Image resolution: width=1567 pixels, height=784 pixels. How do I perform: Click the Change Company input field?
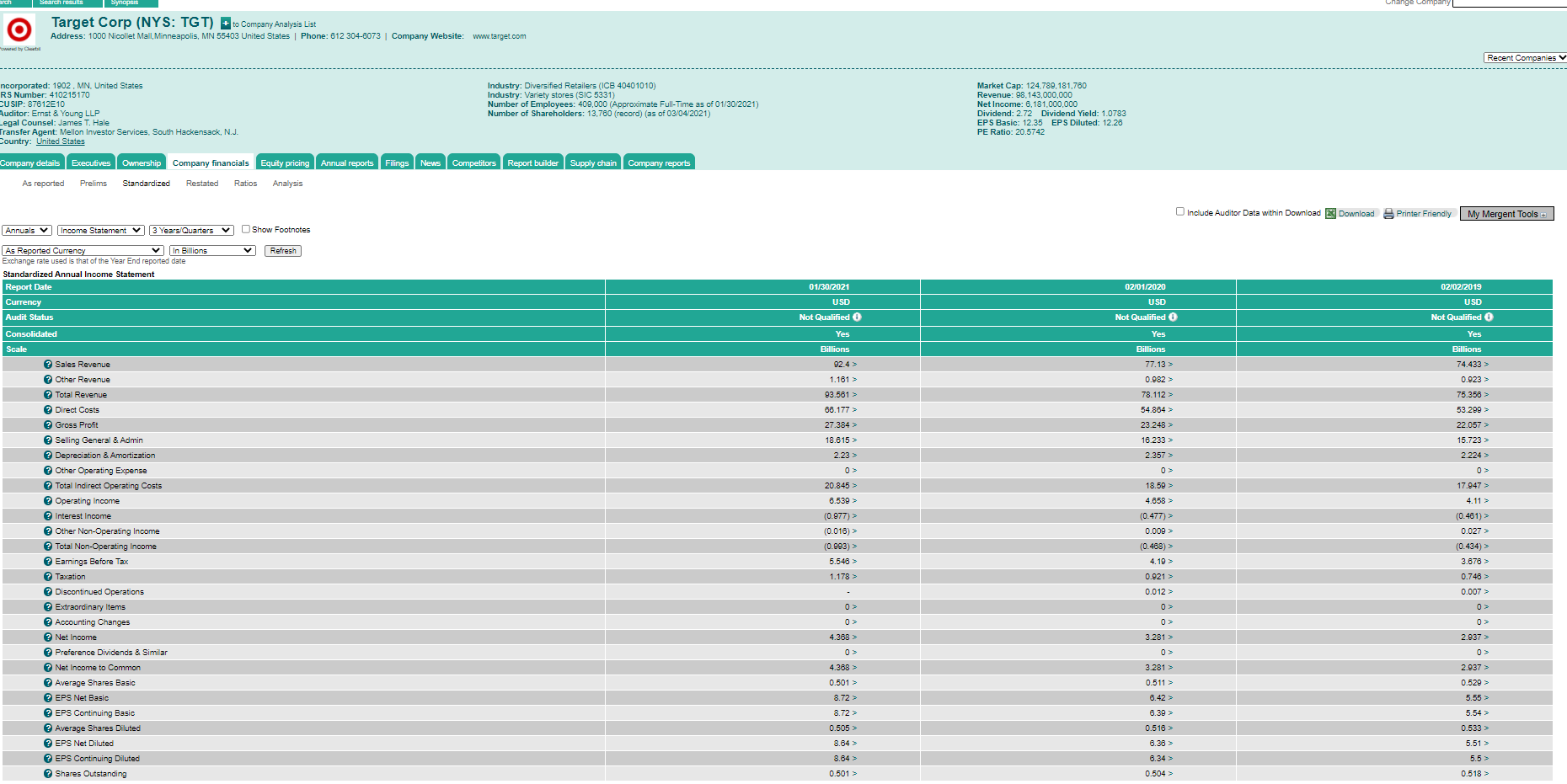(1510, 3)
